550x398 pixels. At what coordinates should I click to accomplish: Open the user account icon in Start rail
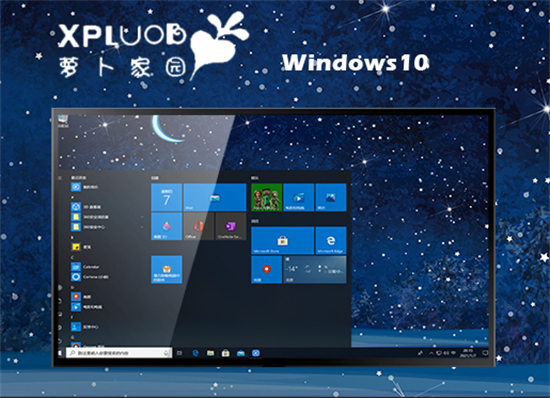(60, 288)
